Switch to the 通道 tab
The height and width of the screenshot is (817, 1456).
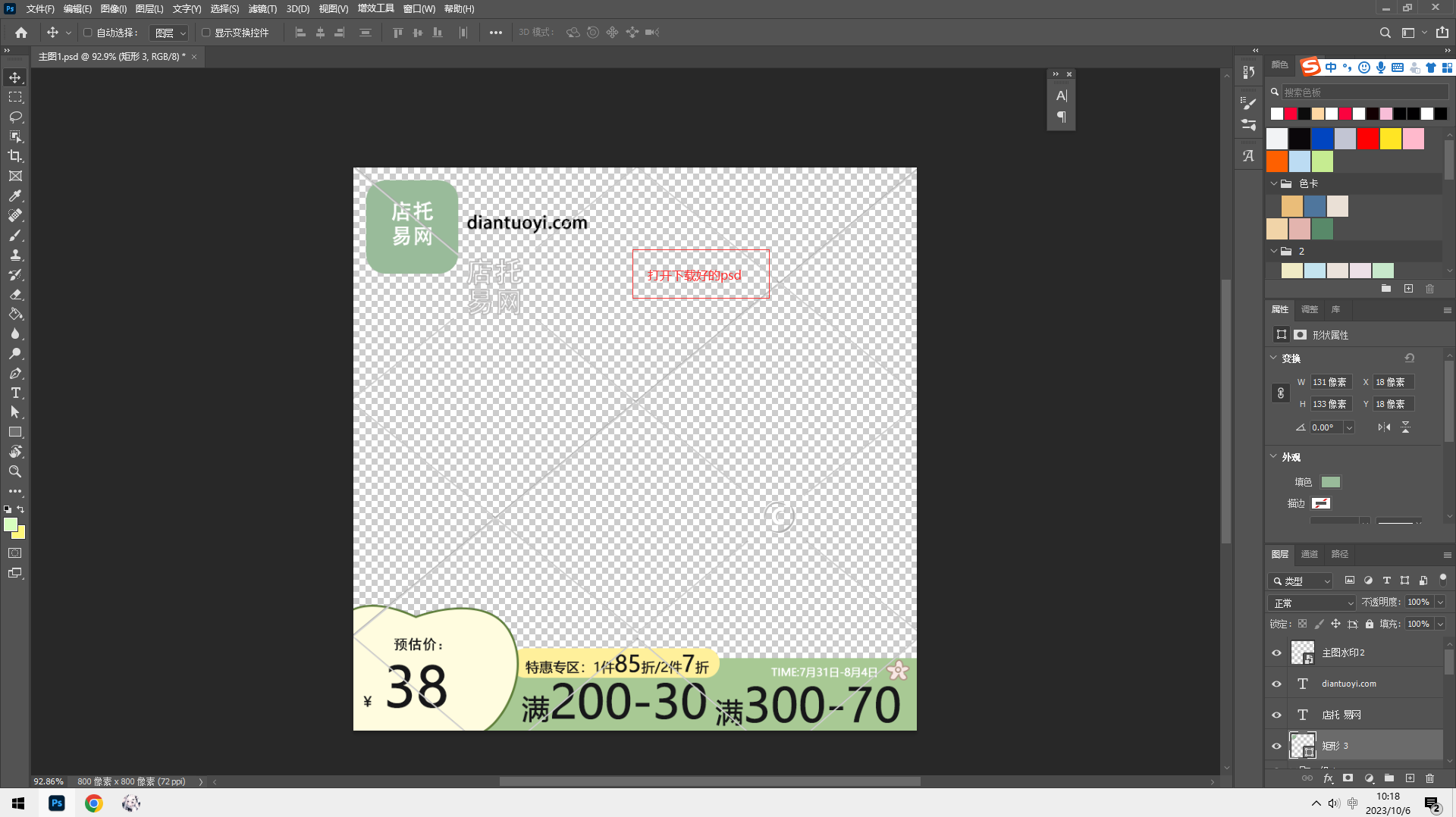1309,554
